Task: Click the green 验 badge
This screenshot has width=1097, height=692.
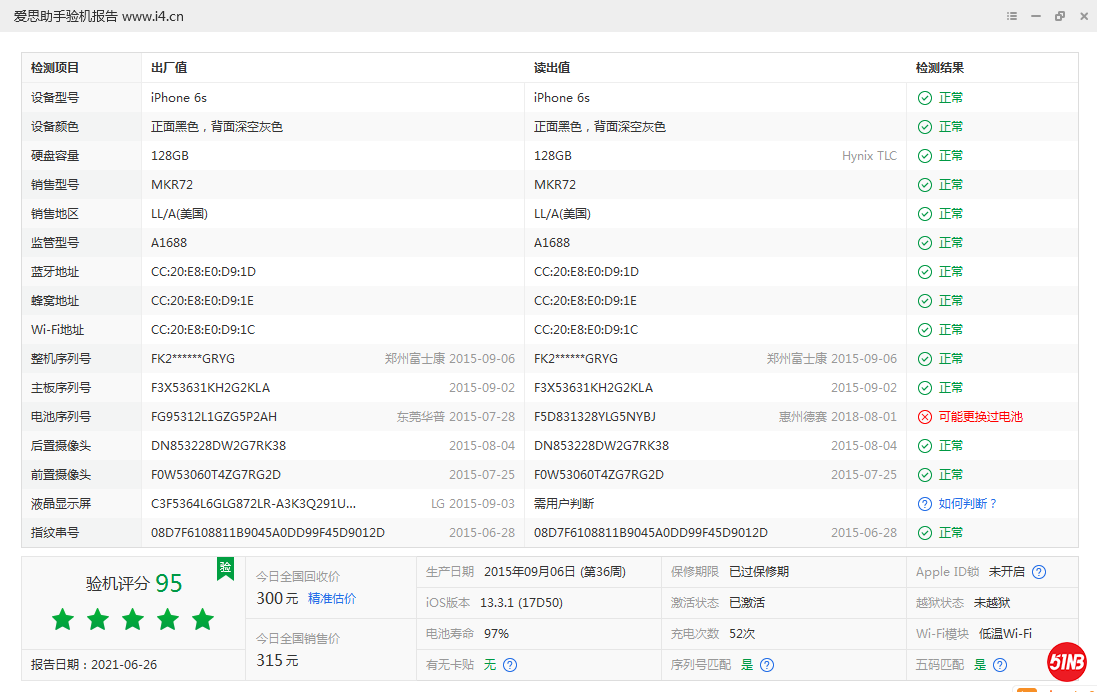Action: [x=225, y=568]
